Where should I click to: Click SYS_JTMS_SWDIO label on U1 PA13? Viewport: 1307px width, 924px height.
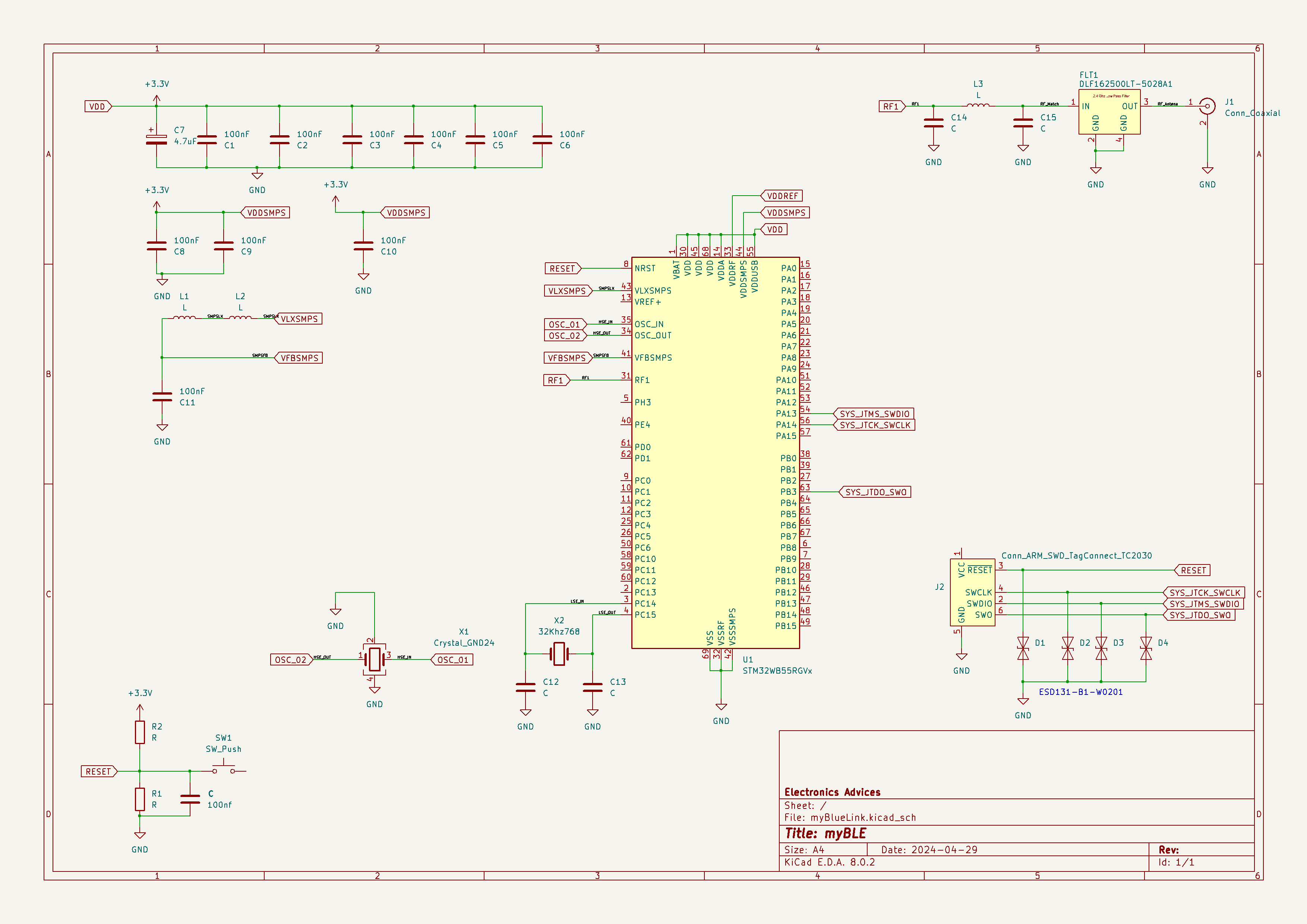(874, 414)
